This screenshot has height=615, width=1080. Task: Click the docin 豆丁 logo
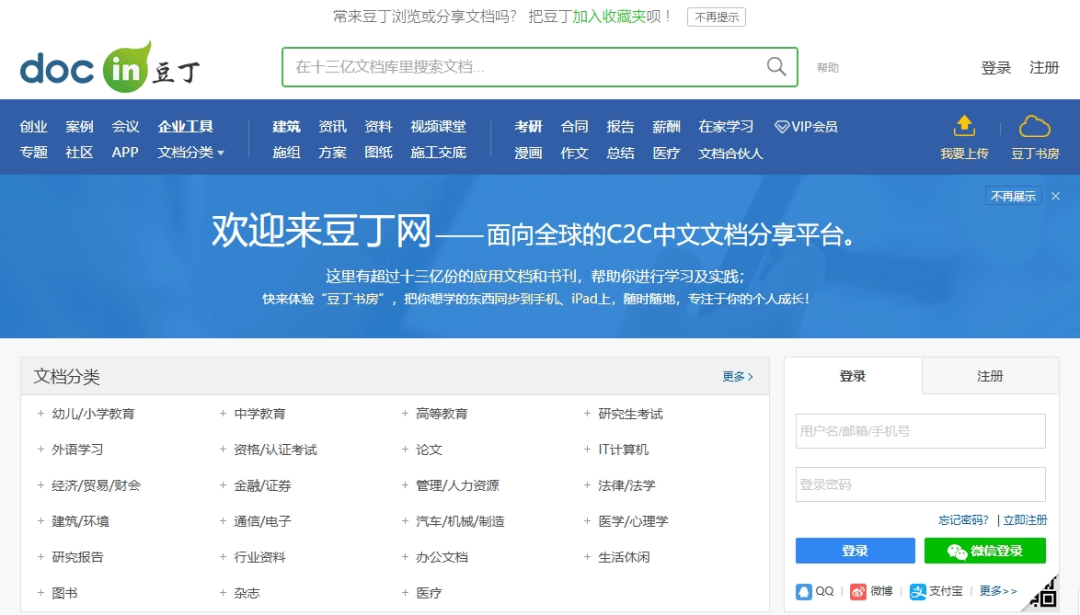tap(110, 67)
